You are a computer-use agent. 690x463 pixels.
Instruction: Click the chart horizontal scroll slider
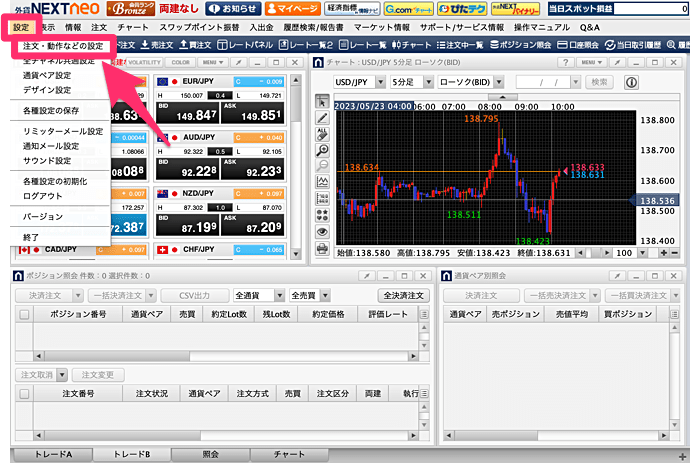(595, 253)
